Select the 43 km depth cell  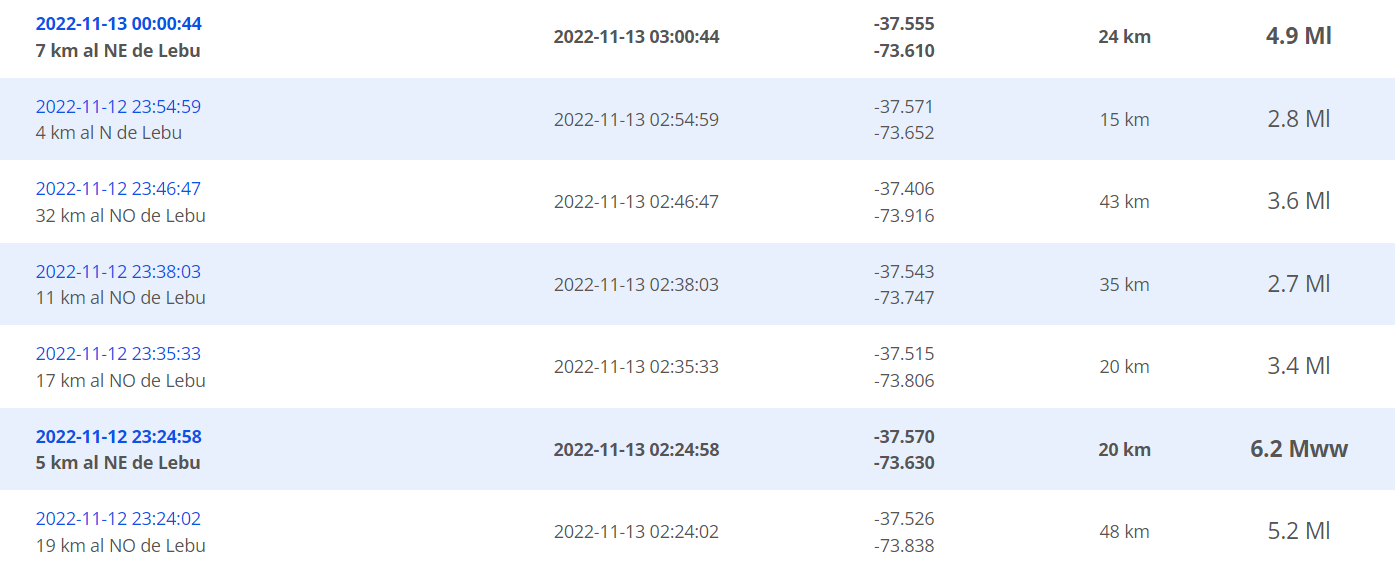1124,202
